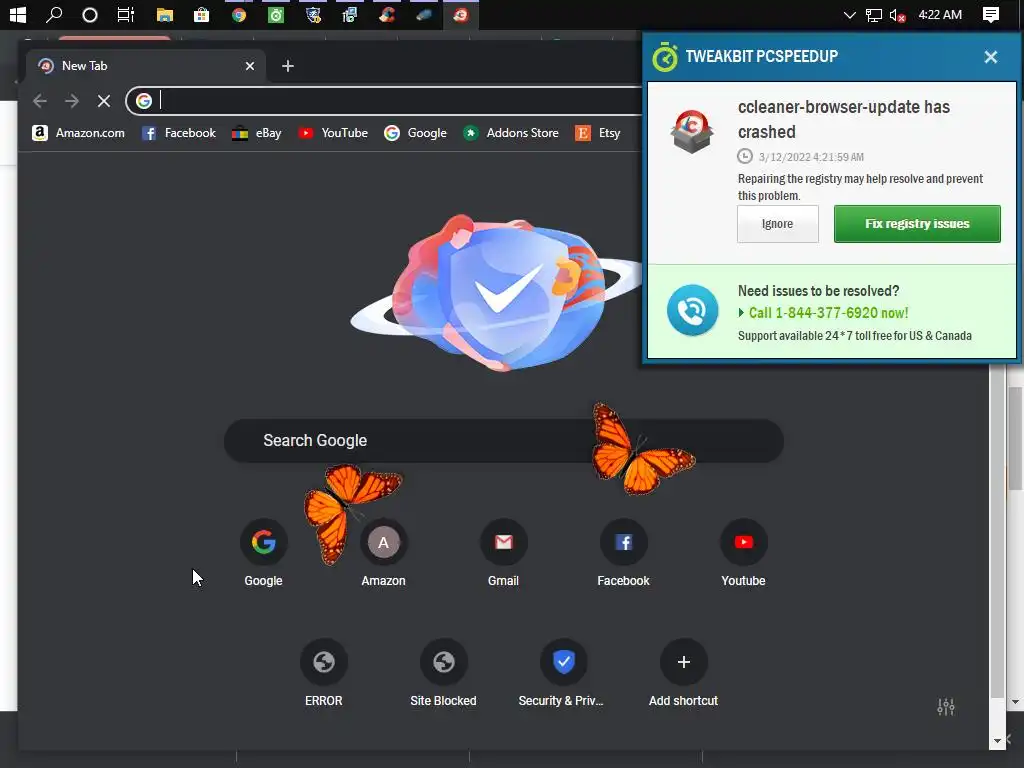Close the TweakBit PCSpeedUp popup
The image size is (1024, 768).
[x=990, y=57]
